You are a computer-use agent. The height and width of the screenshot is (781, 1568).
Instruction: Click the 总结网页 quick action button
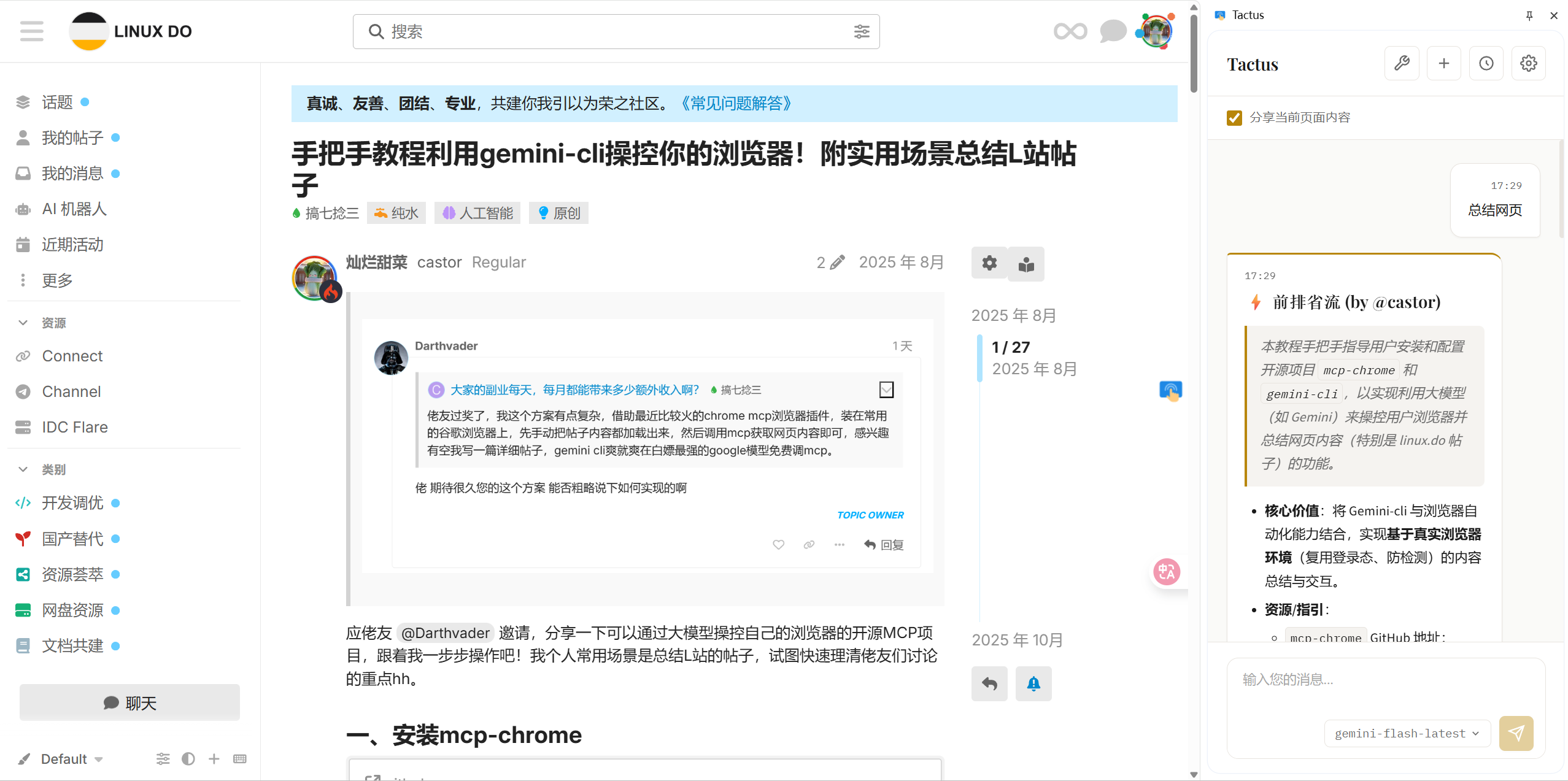click(x=1494, y=210)
